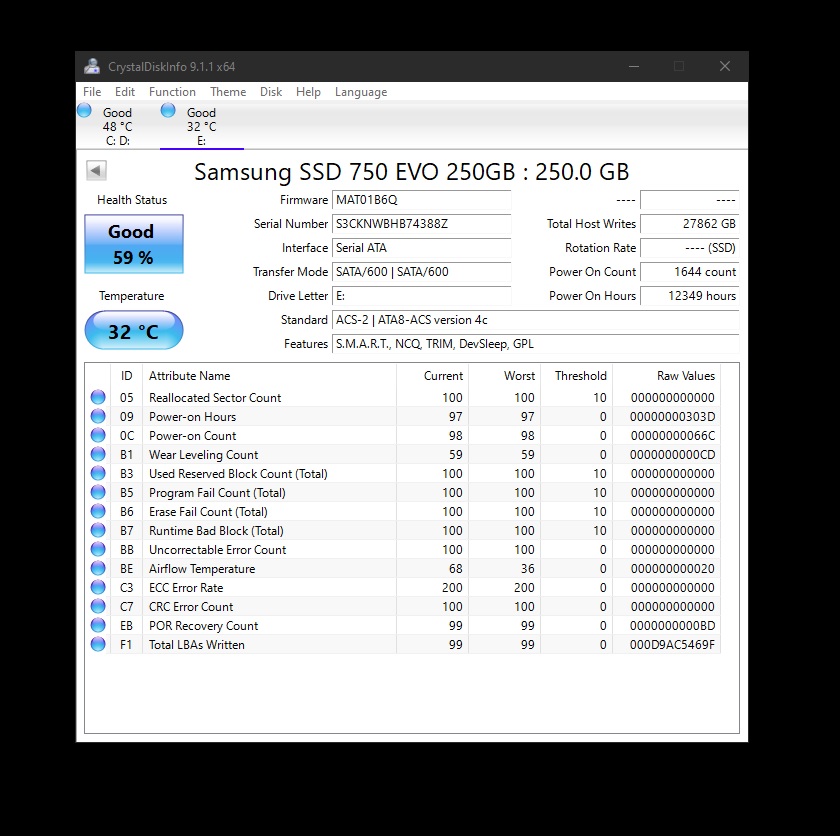
Task: Go to the previous disk with the back arrow
Action: click(x=96, y=171)
